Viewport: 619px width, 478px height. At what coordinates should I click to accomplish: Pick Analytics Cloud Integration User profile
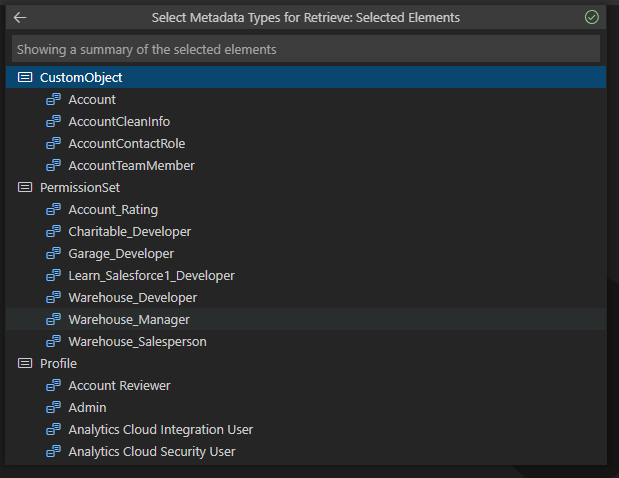coord(160,430)
